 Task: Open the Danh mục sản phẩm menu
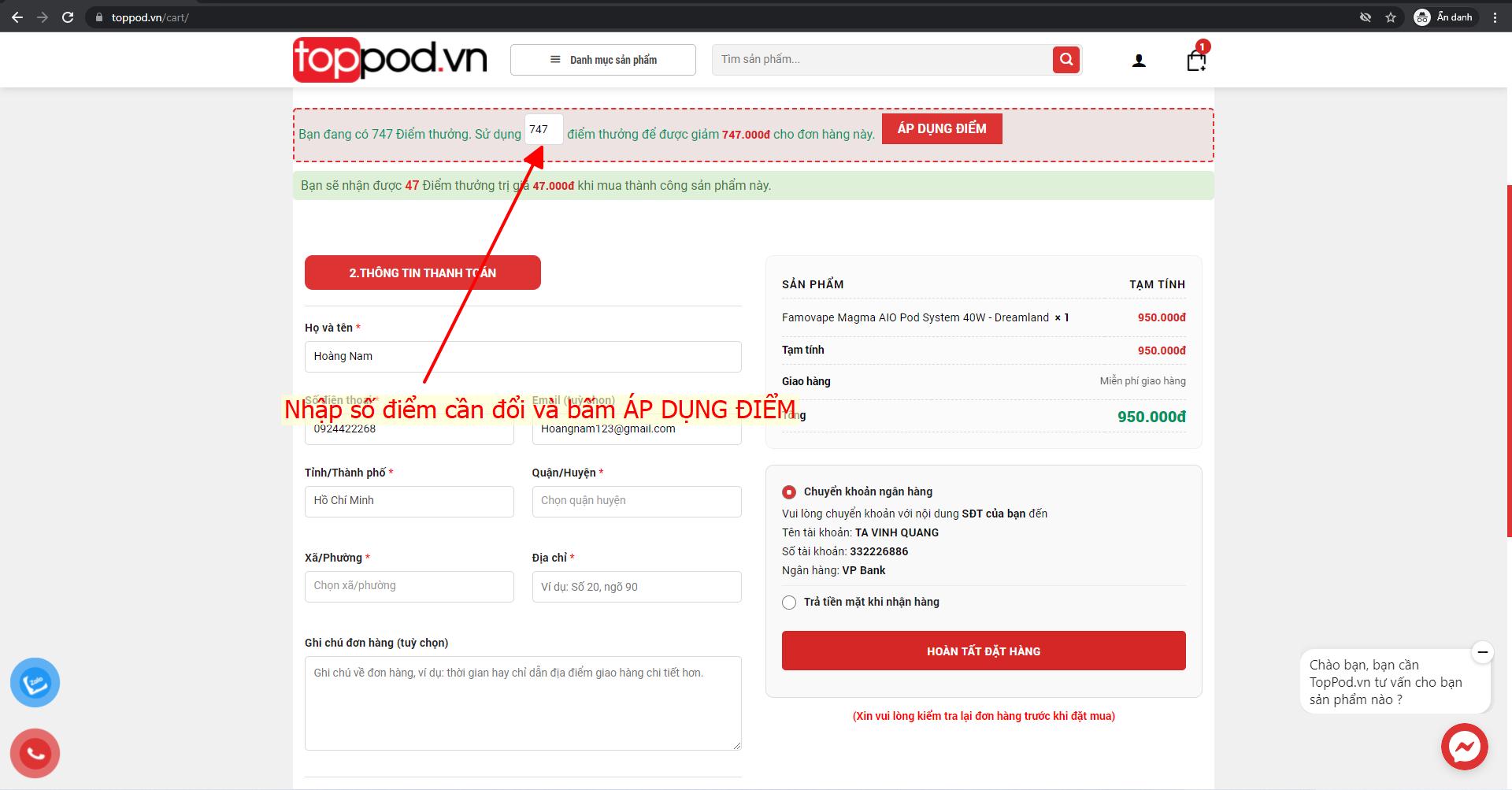[603, 60]
